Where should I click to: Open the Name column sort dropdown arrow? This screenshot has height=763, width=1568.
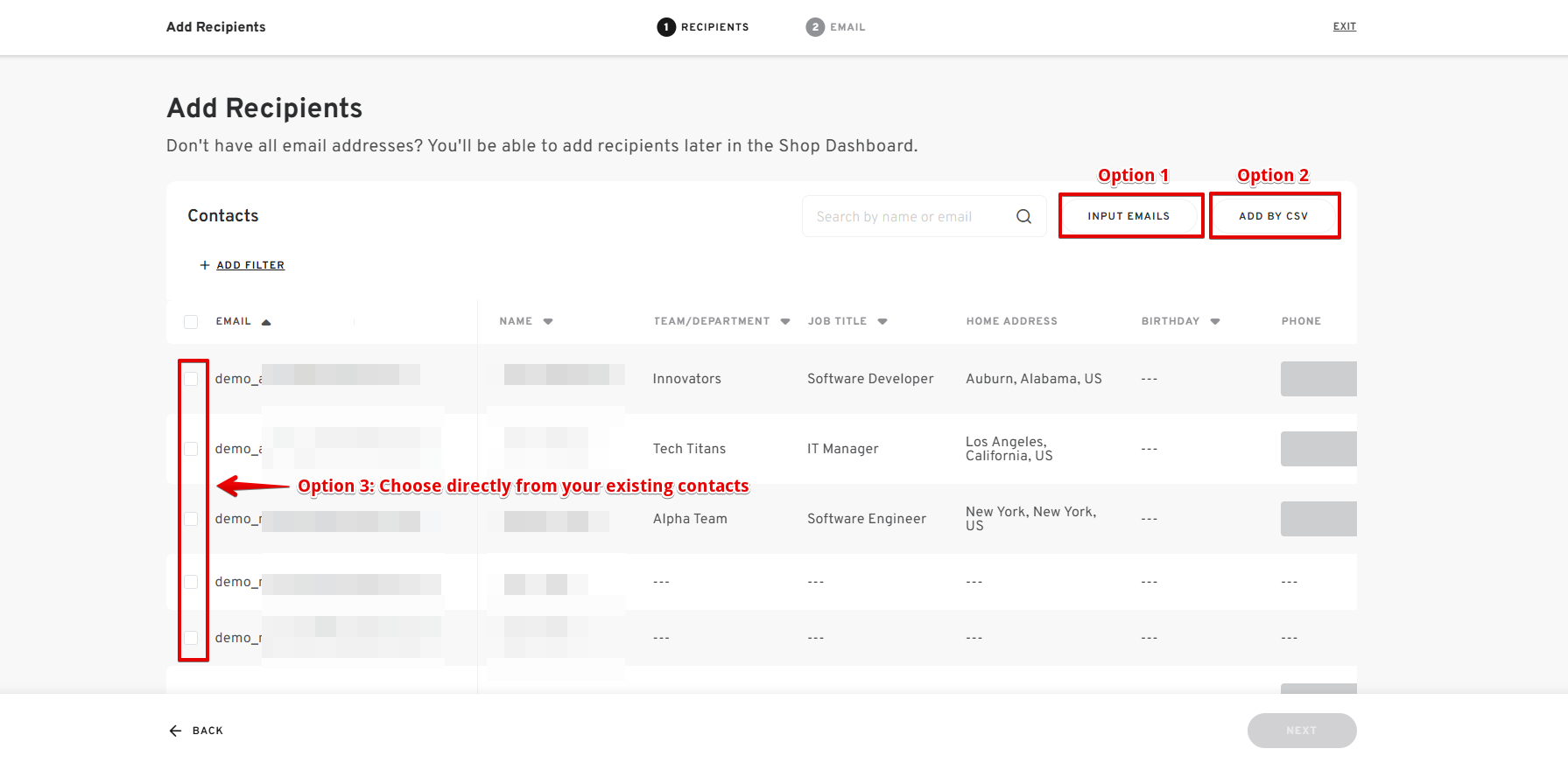(x=548, y=321)
